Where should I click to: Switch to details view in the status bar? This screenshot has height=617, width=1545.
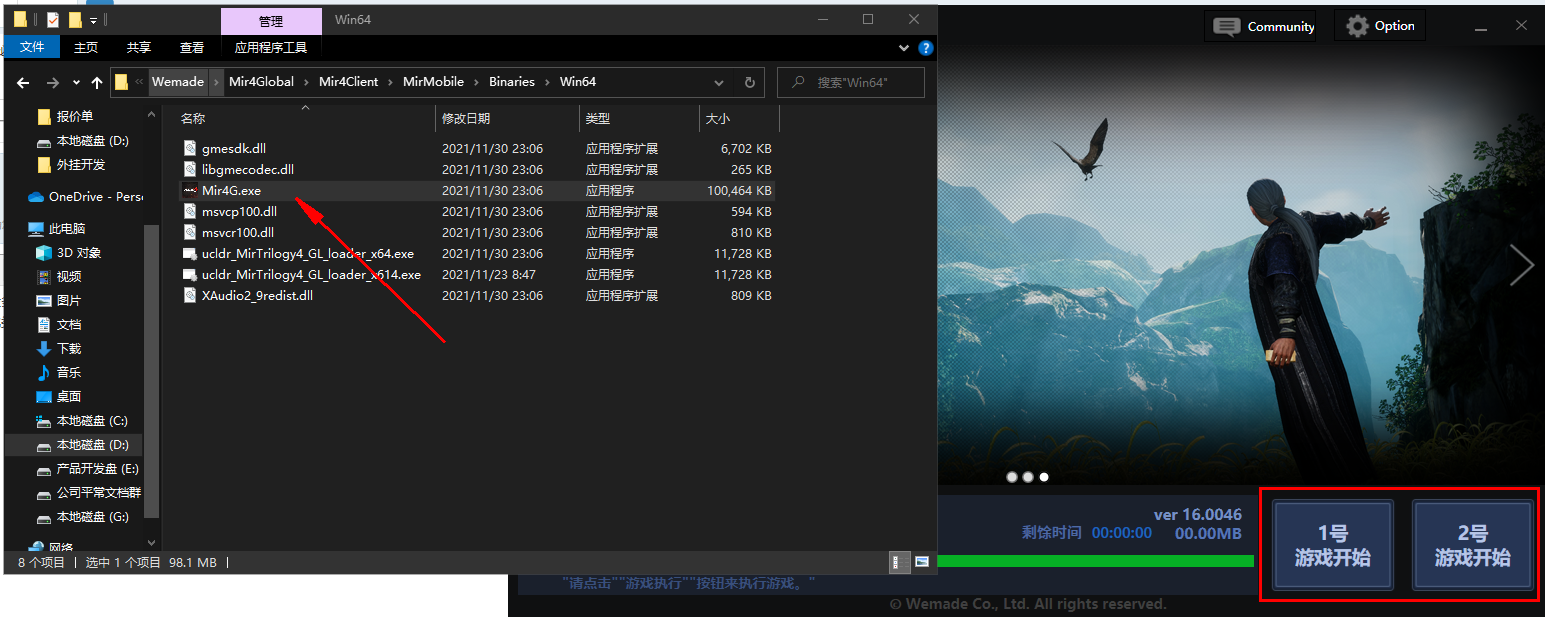pyautogui.click(x=897, y=562)
